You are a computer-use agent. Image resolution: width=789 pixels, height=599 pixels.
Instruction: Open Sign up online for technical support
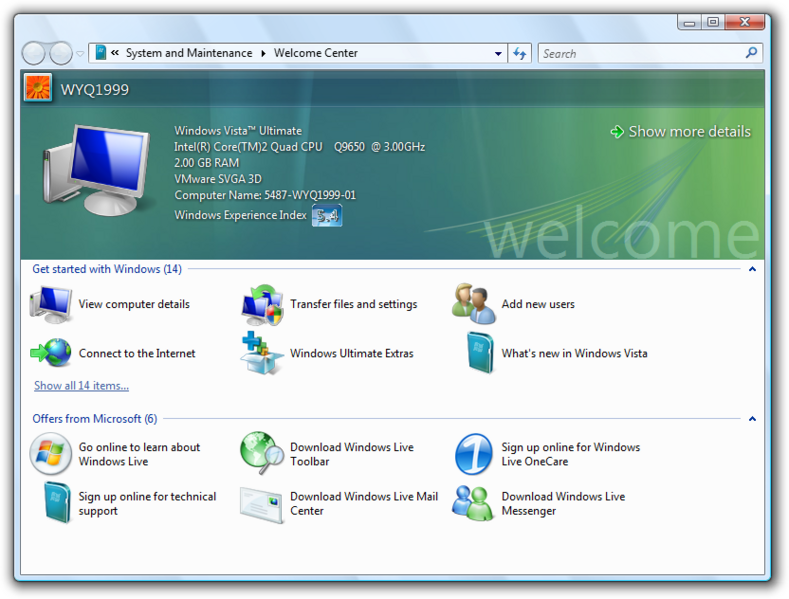click(147, 503)
